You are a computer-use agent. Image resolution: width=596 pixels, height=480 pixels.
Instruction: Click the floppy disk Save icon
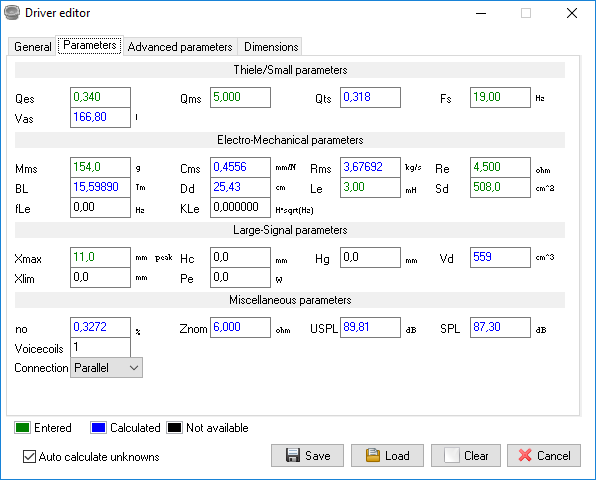tap(293, 455)
